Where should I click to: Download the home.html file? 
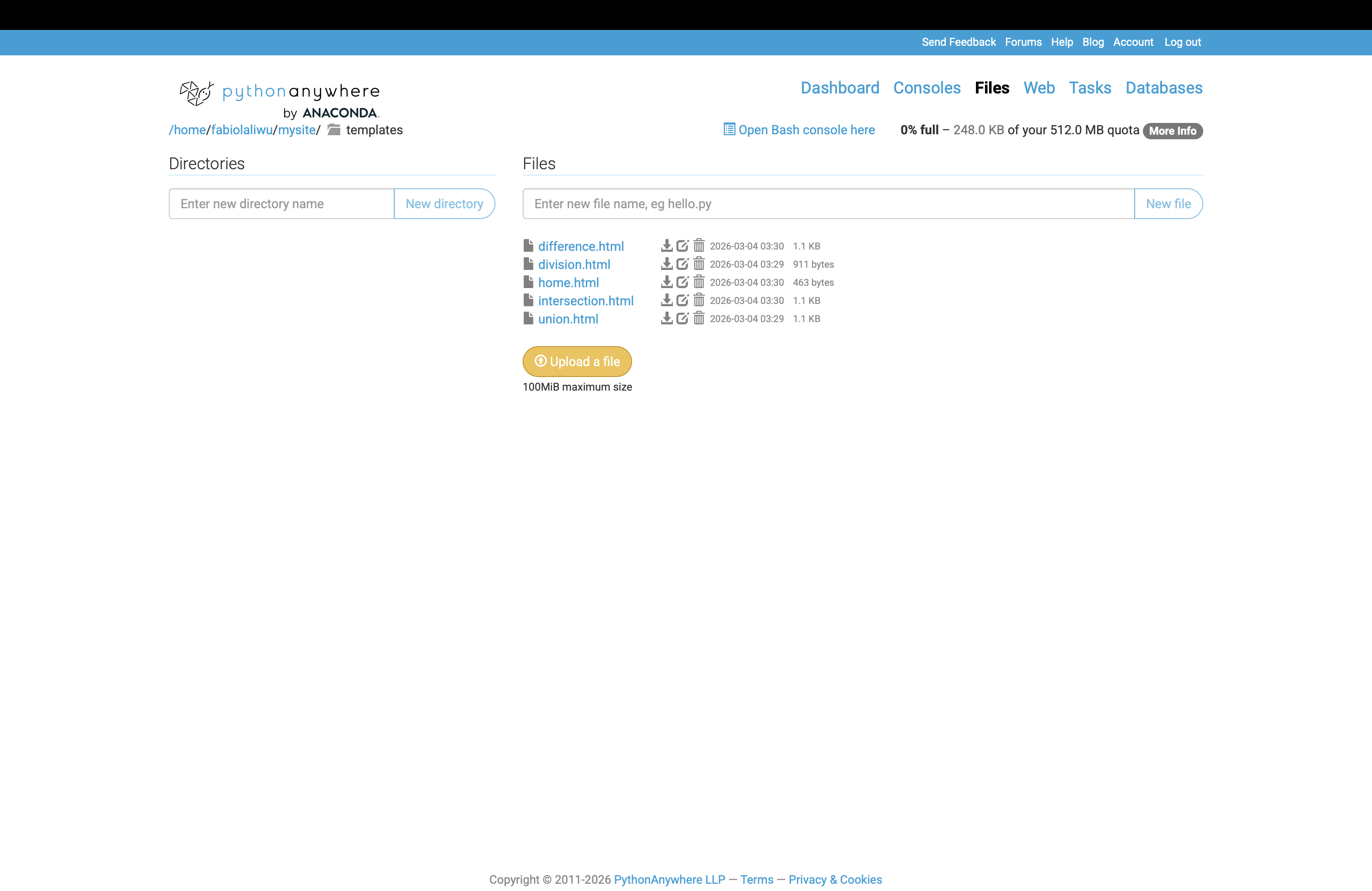pos(666,282)
